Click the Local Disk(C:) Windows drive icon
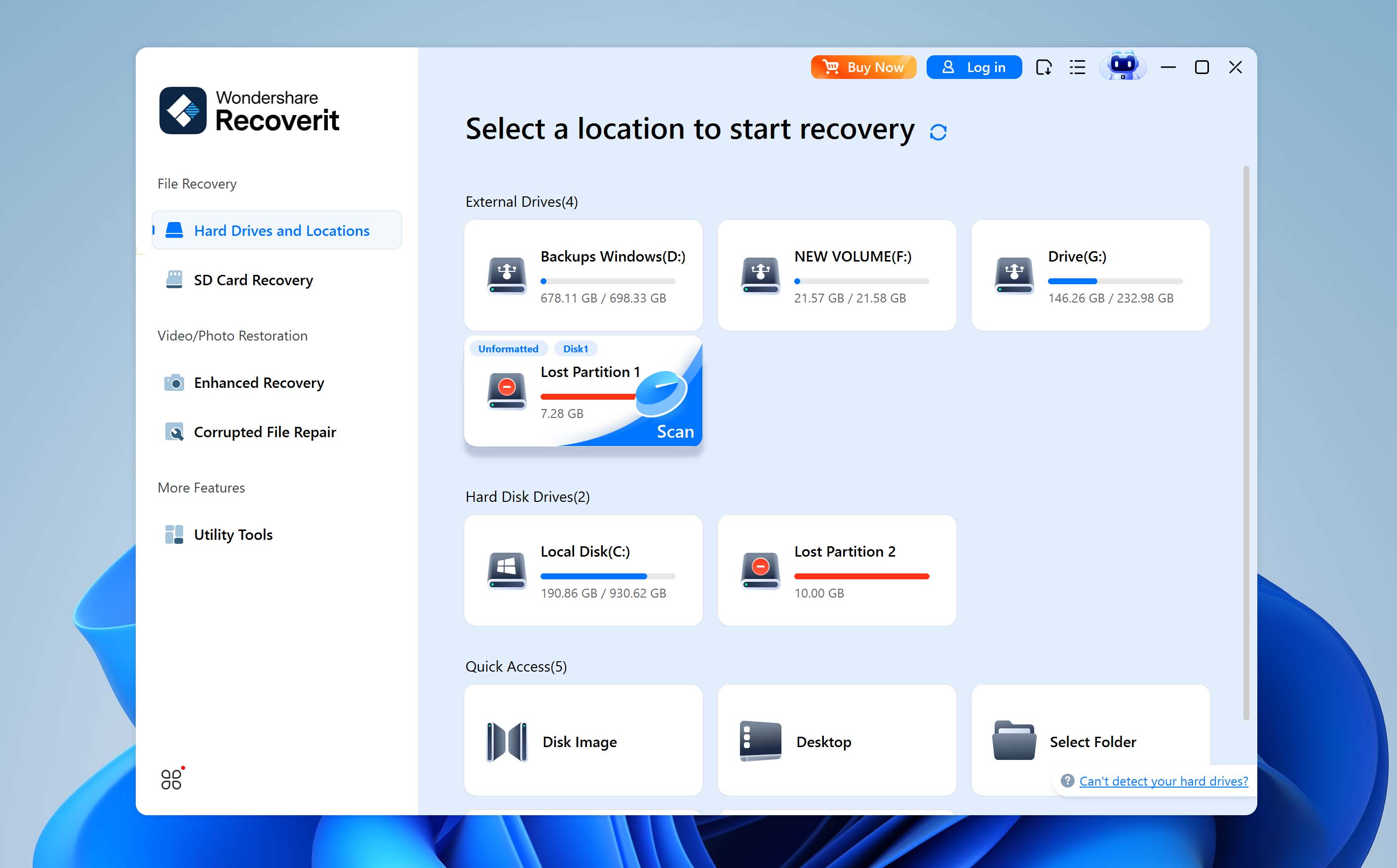Image resolution: width=1397 pixels, height=868 pixels. [x=506, y=570]
